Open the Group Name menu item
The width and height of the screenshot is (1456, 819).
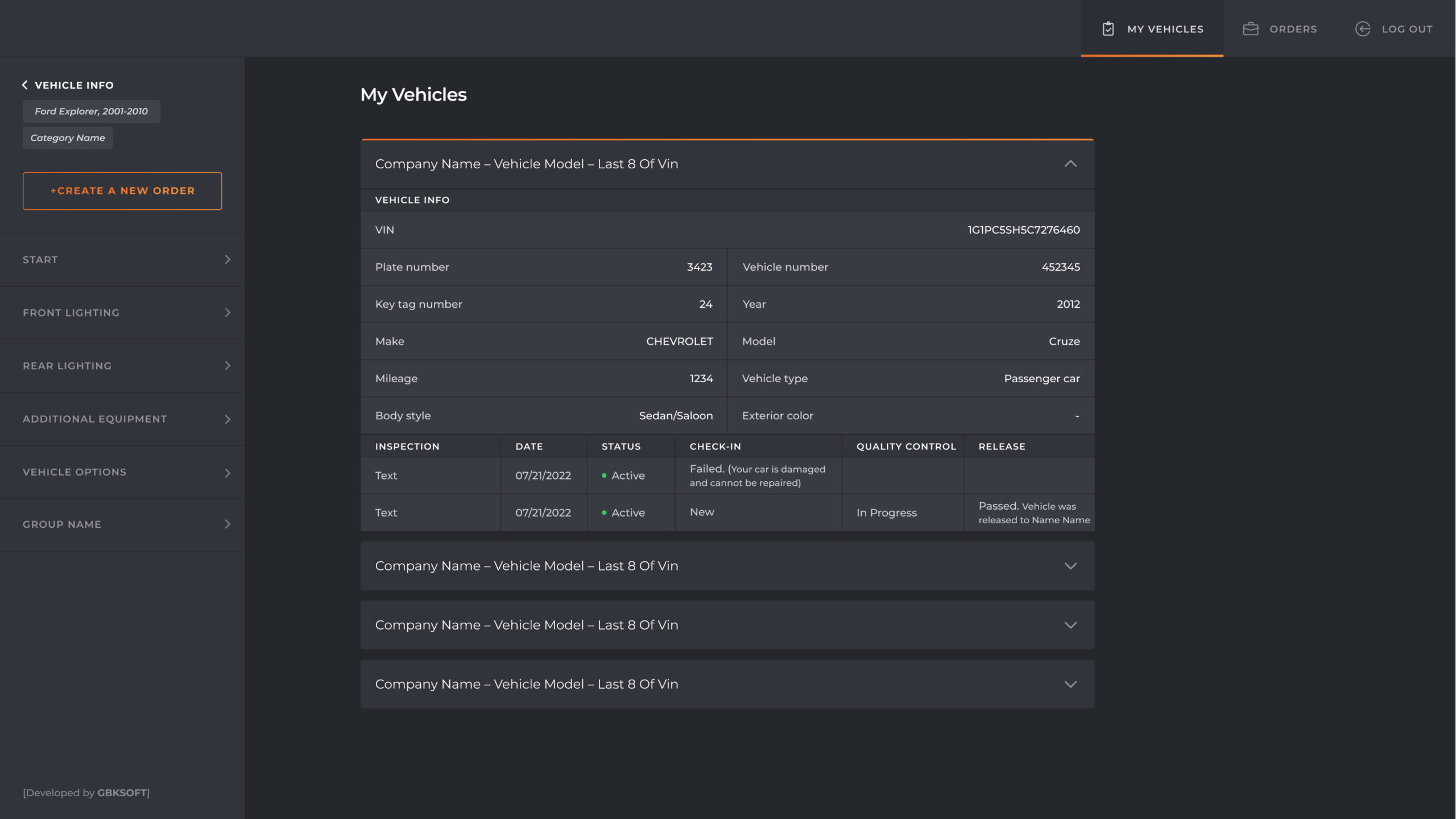(122, 524)
